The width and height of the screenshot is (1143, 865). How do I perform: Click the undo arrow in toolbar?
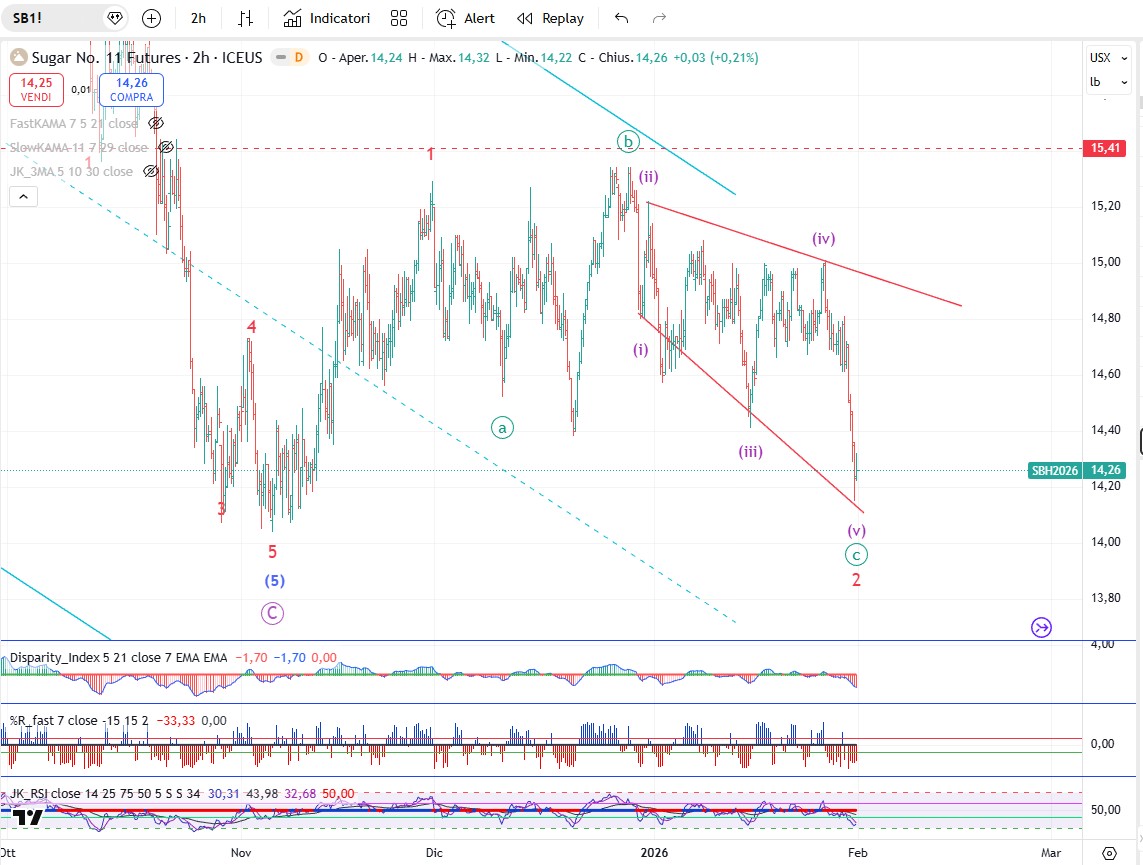tap(622, 18)
